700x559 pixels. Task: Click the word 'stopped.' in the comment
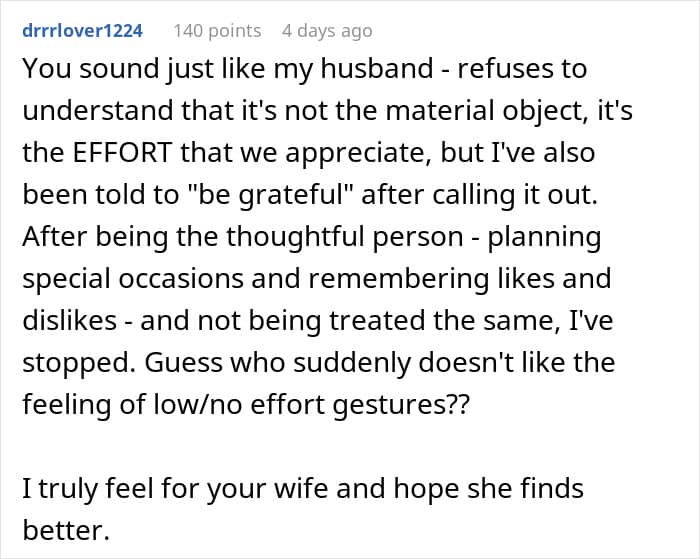(x=79, y=363)
